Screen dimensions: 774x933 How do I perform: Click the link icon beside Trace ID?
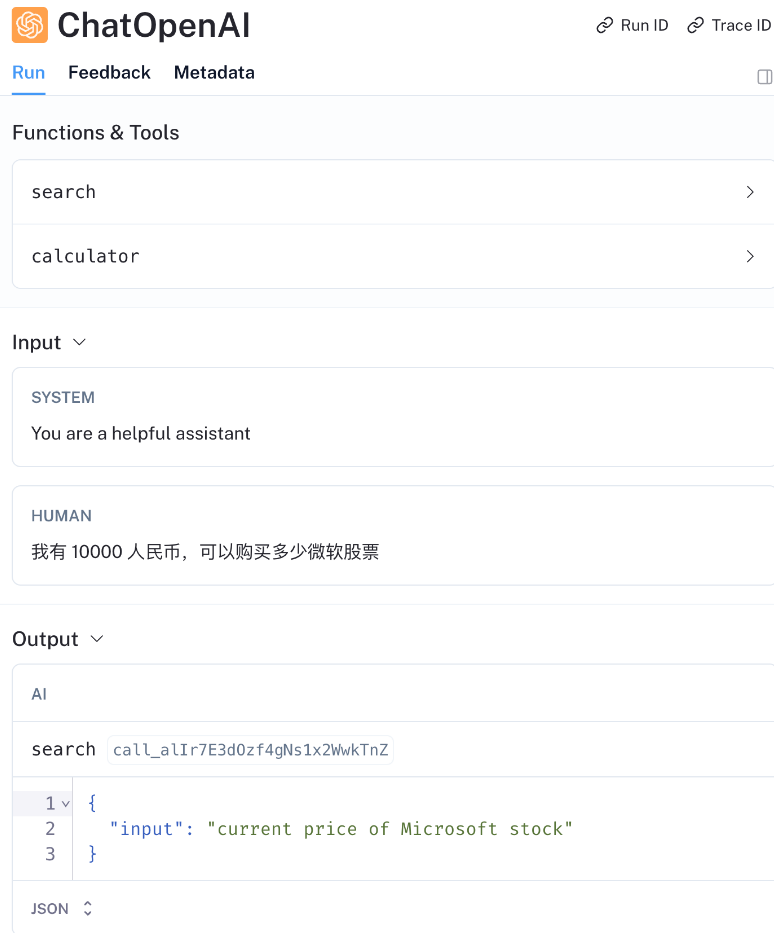[x=694, y=25]
